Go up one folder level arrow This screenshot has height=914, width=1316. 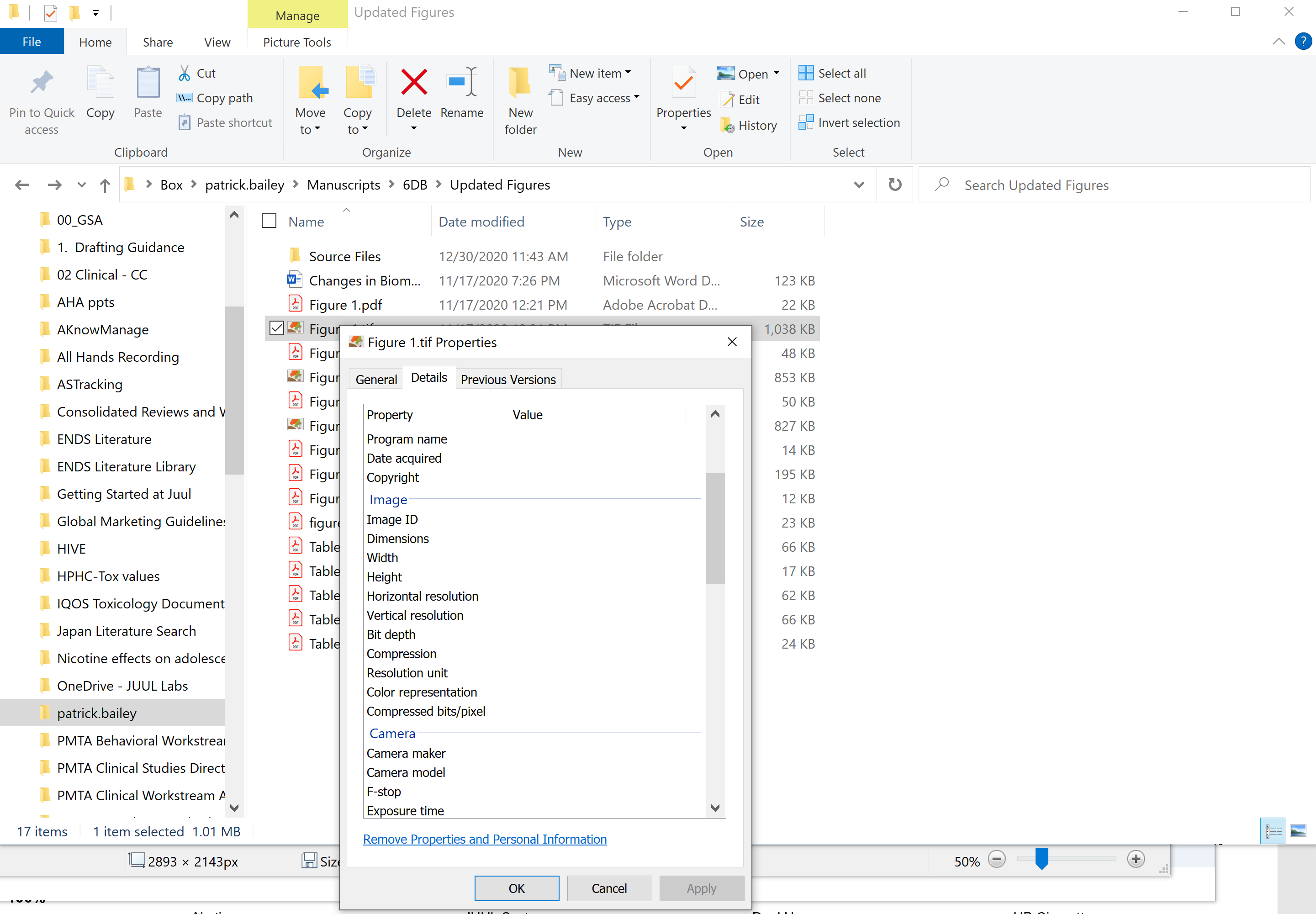[x=105, y=185]
